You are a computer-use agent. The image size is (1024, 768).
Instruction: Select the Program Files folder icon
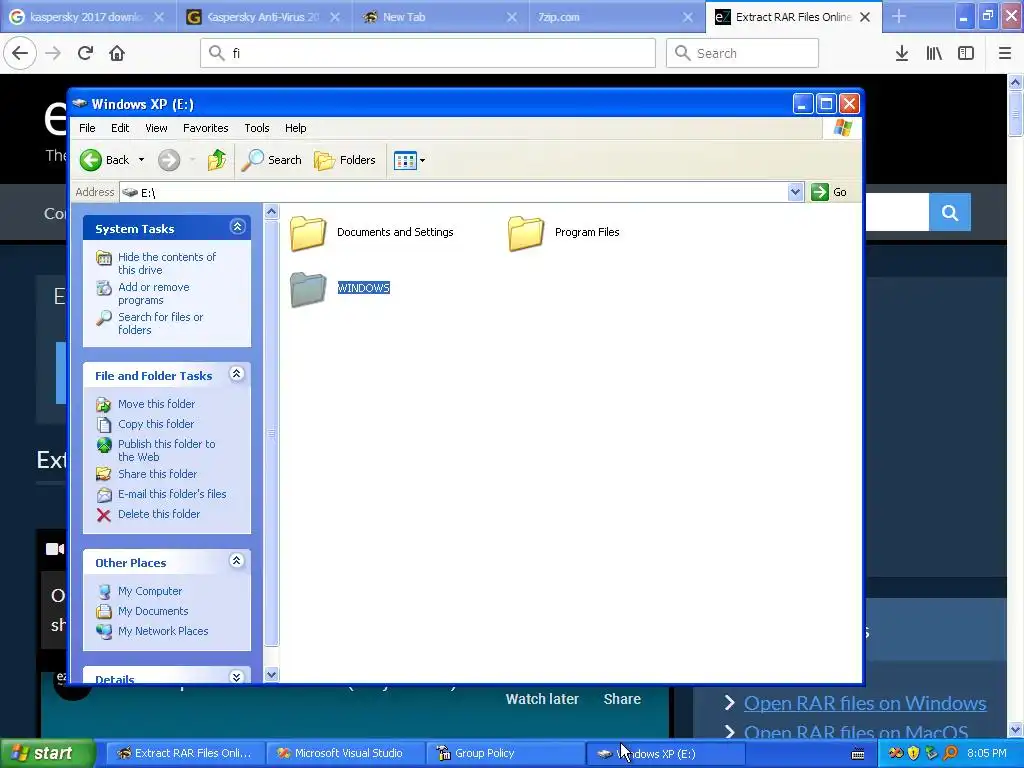pos(526,233)
